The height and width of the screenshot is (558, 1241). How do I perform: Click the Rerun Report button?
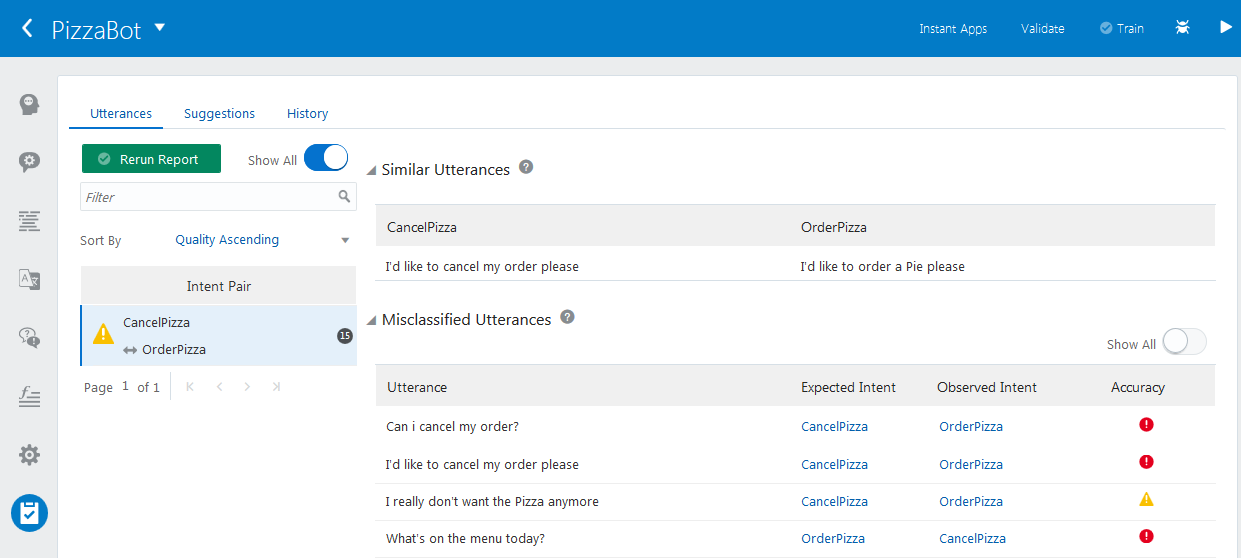pyautogui.click(x=151, y=159)
